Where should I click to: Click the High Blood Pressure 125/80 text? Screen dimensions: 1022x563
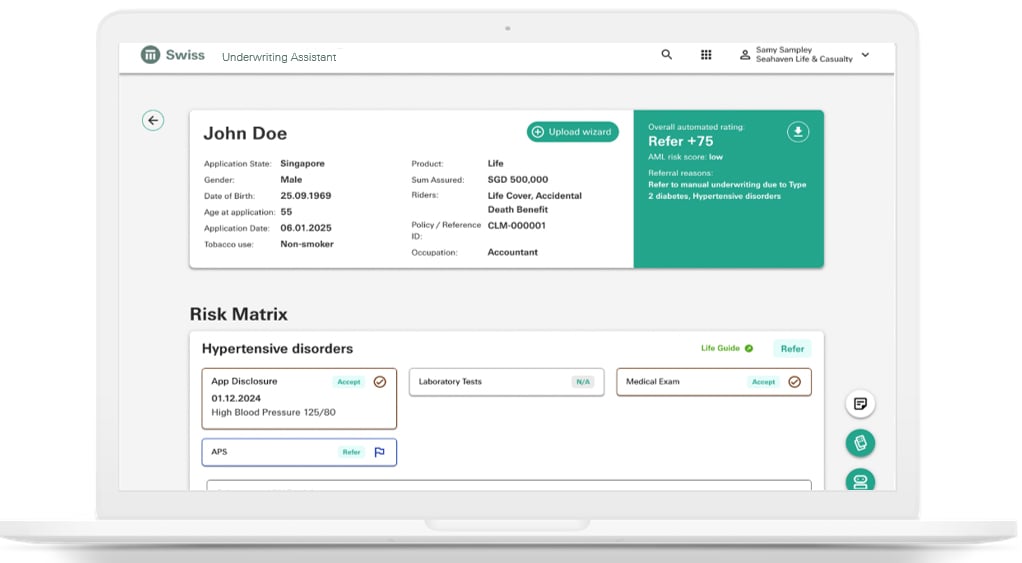[x=273, y=412]
